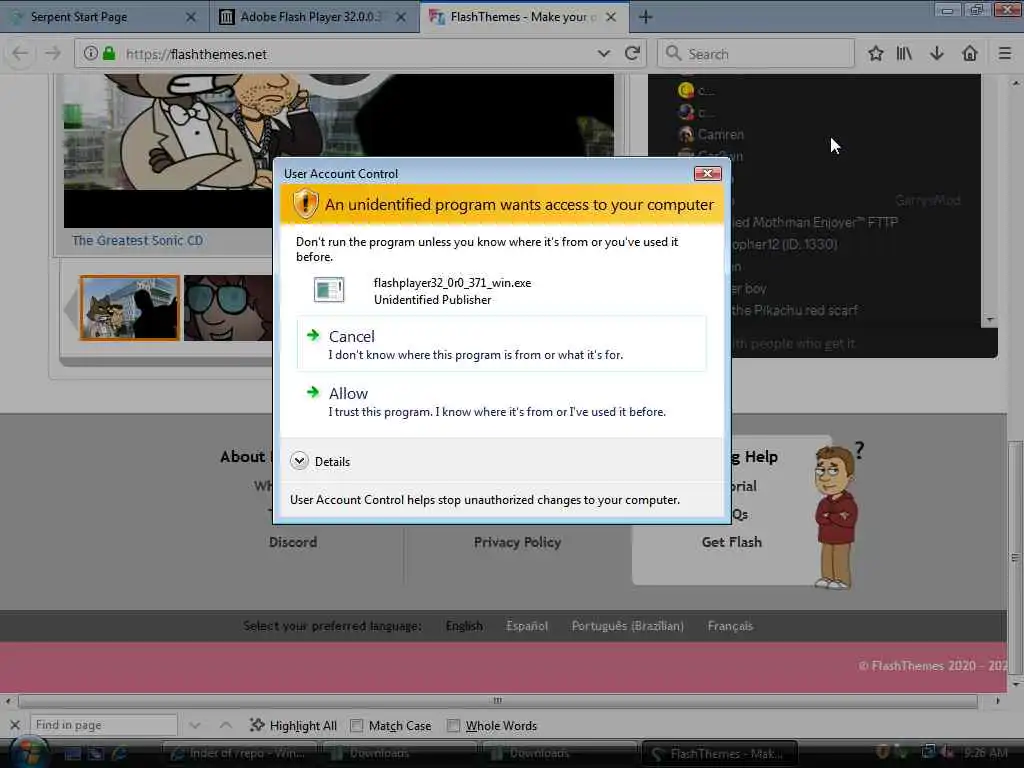The image size is (1024, 768).
Task: Reload the flashthemes.net page
Action: [x=632, y=54]
